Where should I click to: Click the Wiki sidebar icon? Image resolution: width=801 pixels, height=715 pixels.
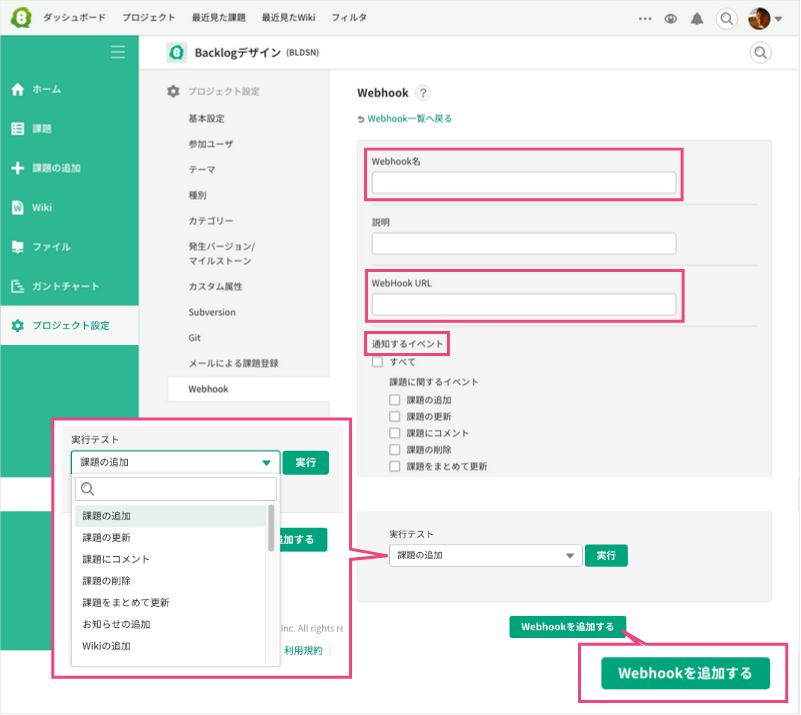click(x=15, y=207)
